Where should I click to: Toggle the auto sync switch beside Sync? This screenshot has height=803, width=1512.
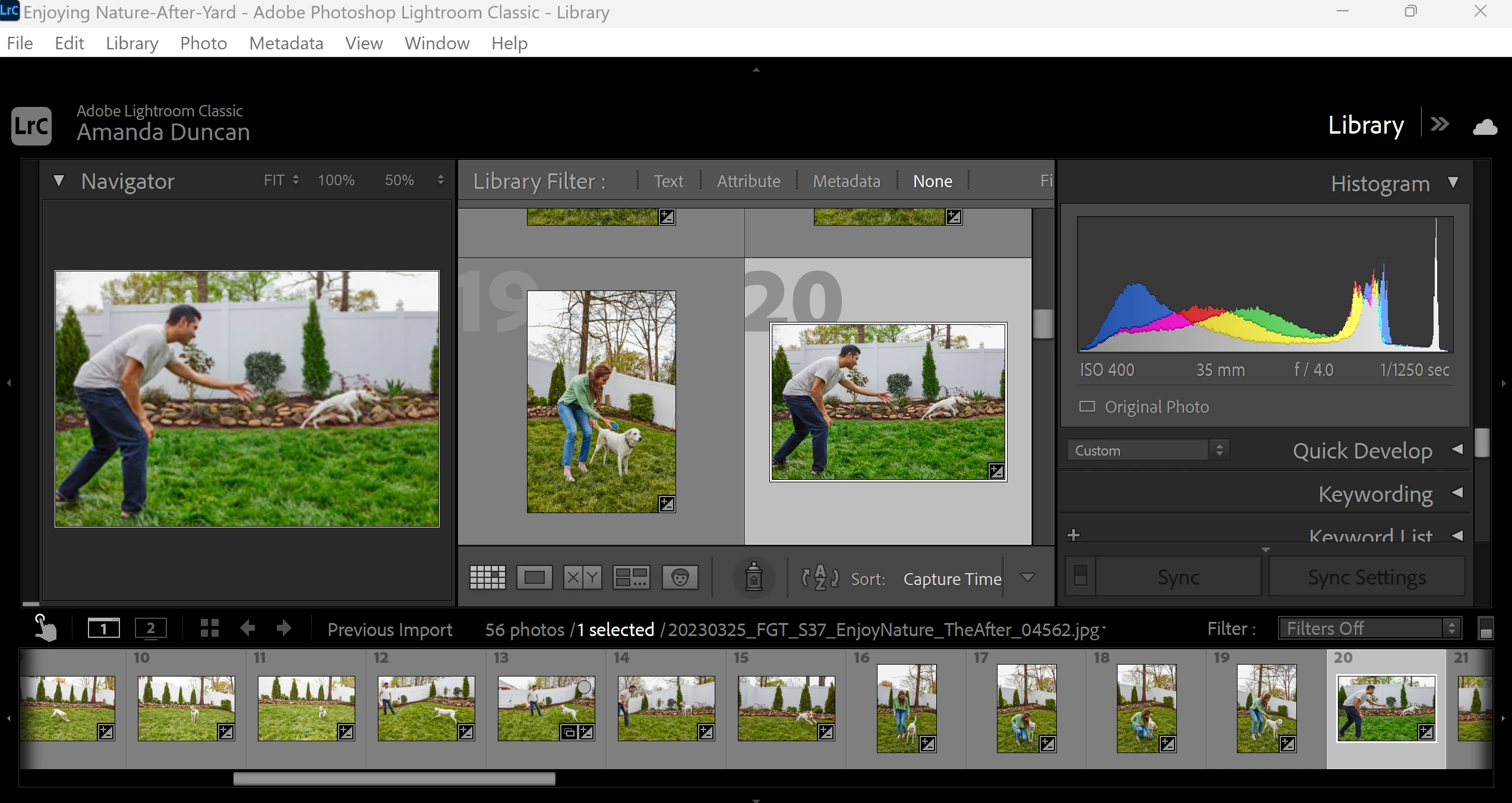click(x=1080, y=576)
